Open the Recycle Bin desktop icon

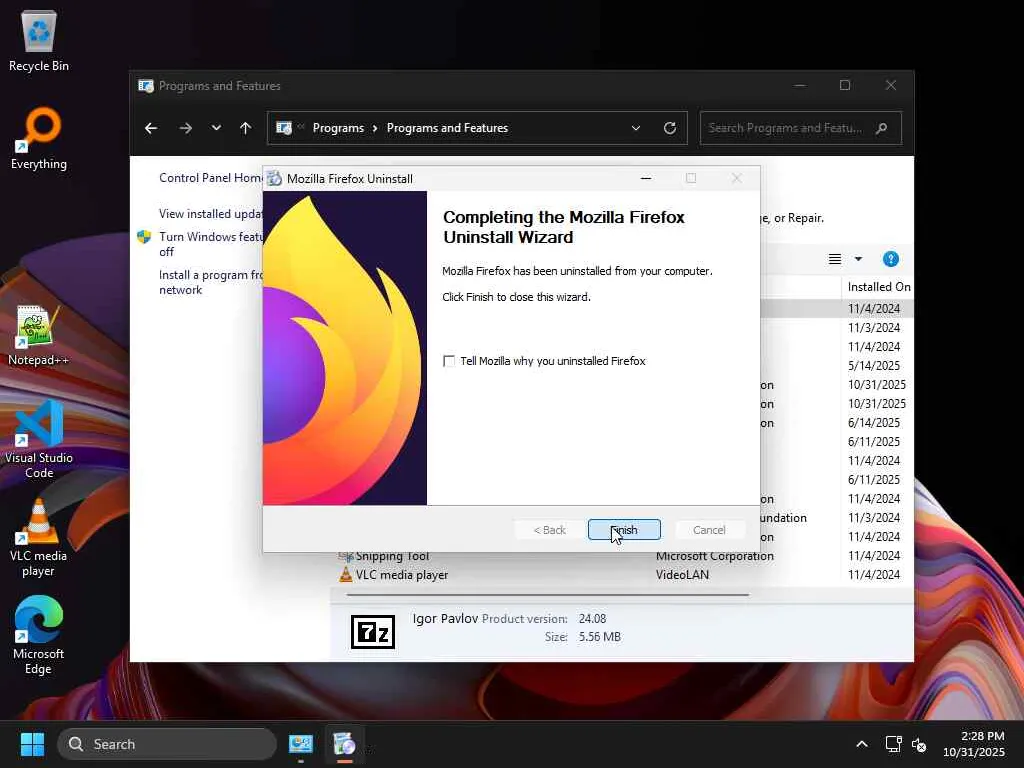click(x=39, y=40)
